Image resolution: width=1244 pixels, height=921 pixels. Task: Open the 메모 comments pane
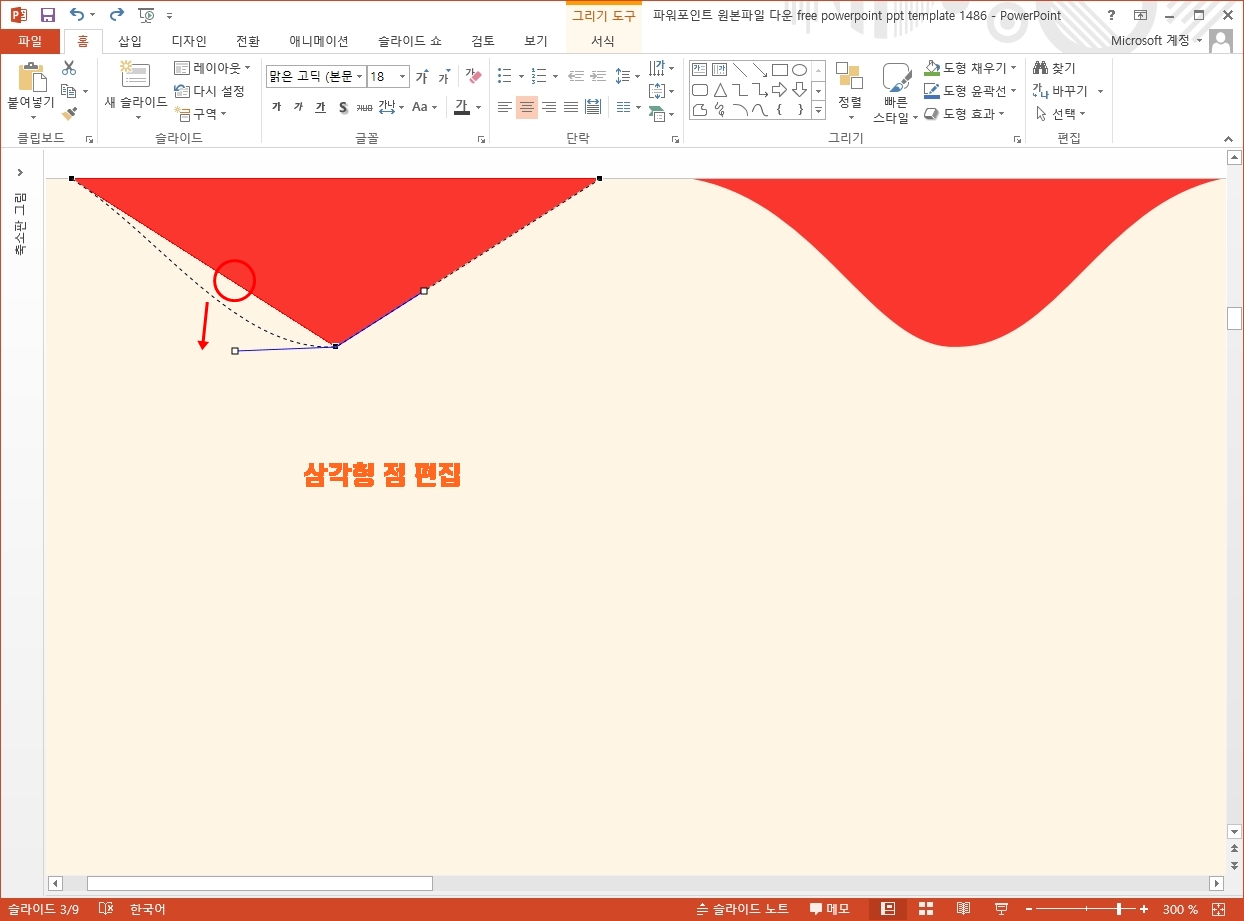pos(830,909)
